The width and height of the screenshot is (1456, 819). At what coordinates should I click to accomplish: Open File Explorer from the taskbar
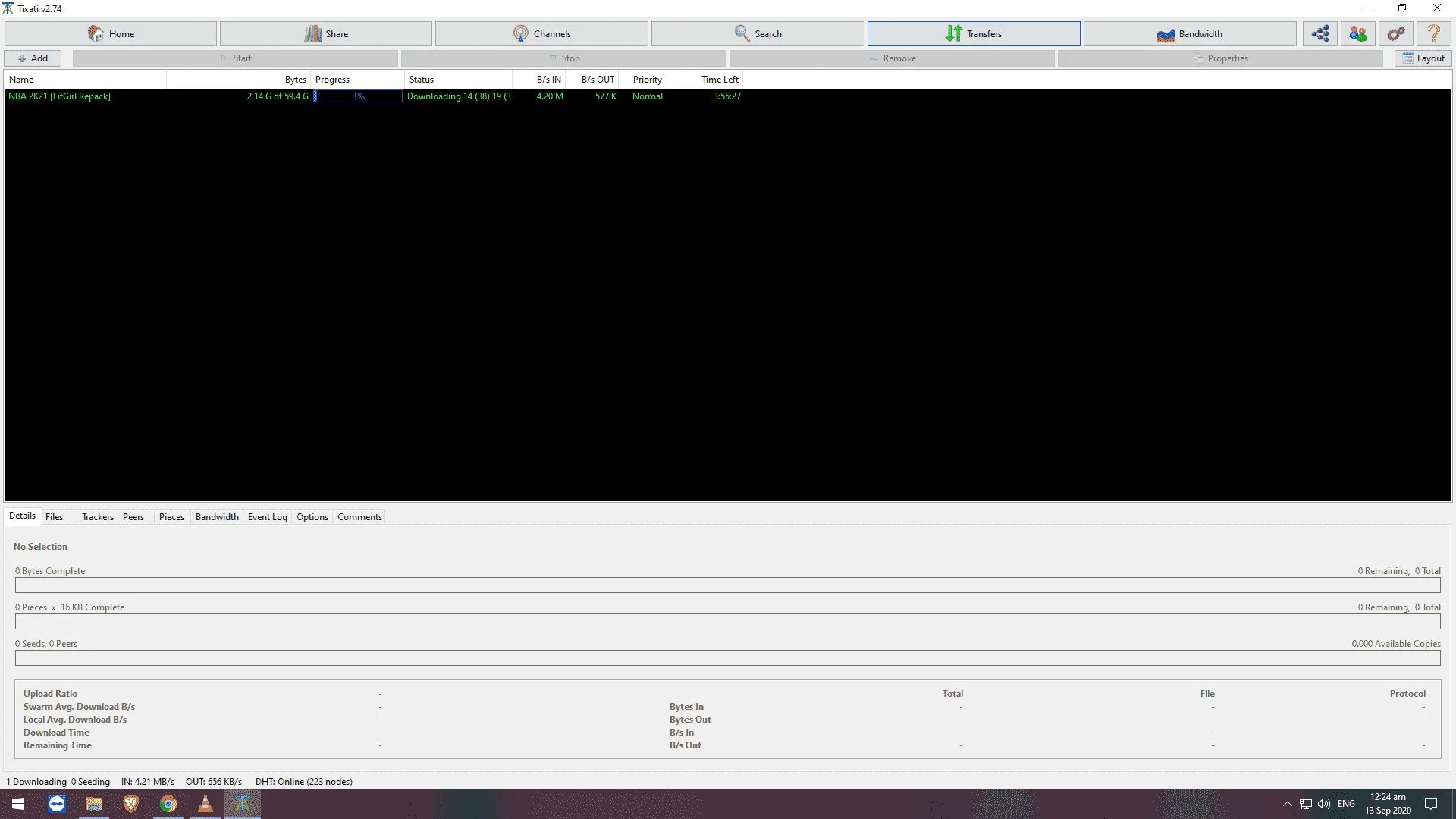94,804
